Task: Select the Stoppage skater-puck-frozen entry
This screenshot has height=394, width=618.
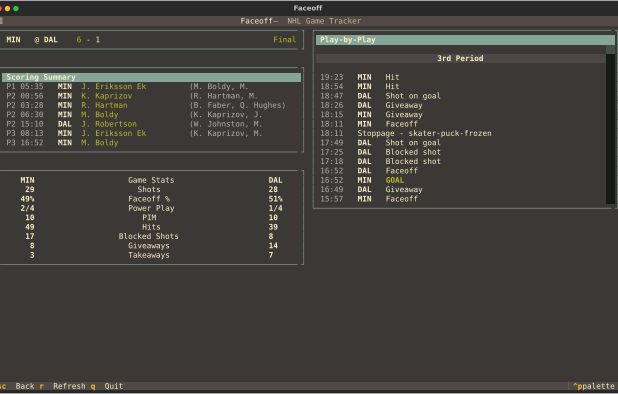Action: (x=461, y=133)
